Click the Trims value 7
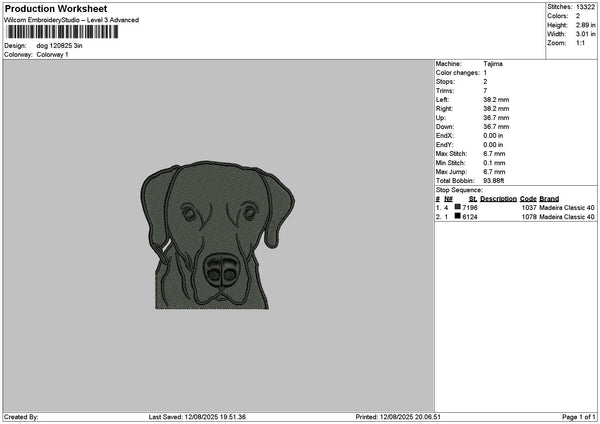The height and width of the screenshot is (424, 600). (x=485, y=91)
